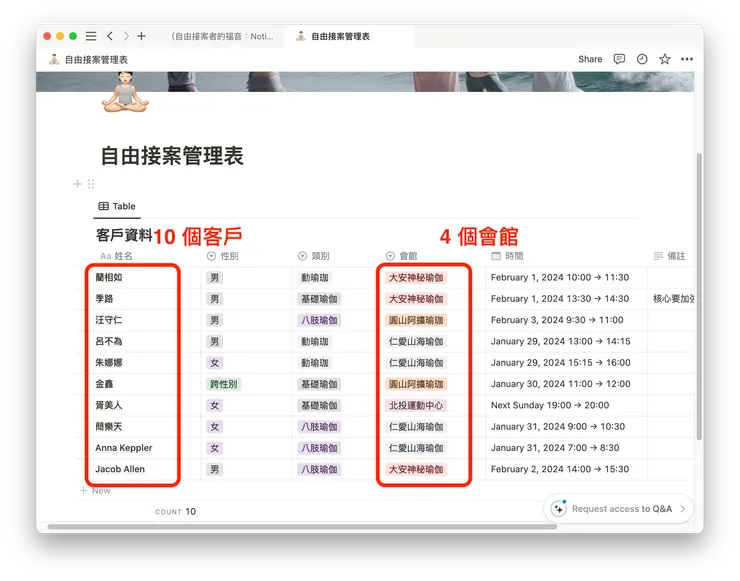Click 男 tag in Jacob Allen row
This screenshot has height=581, width=740.
click(x=215, y=470)
